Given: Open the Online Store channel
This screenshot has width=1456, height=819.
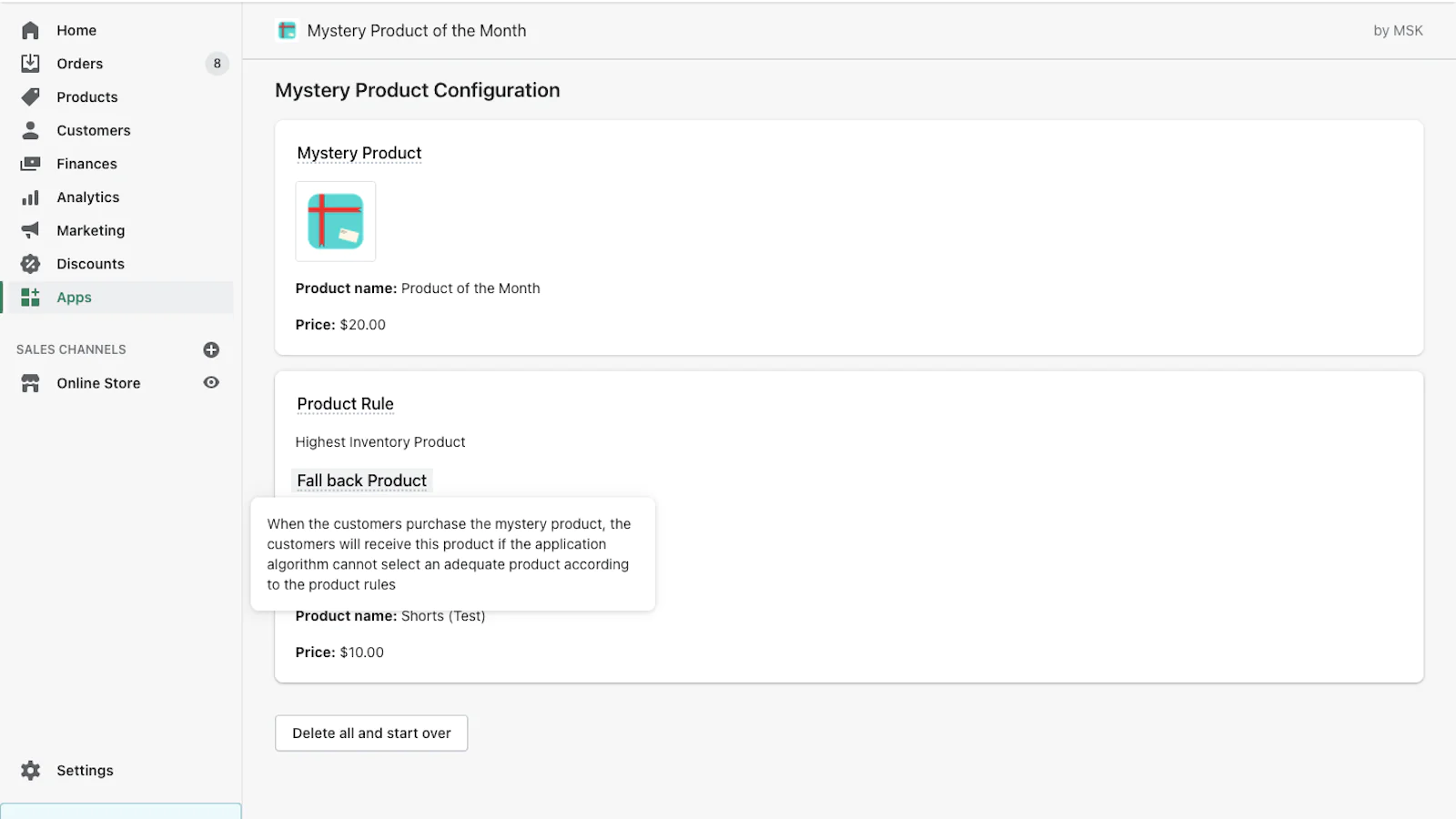Looking at the screenshot, I should [x=98, y=383].
